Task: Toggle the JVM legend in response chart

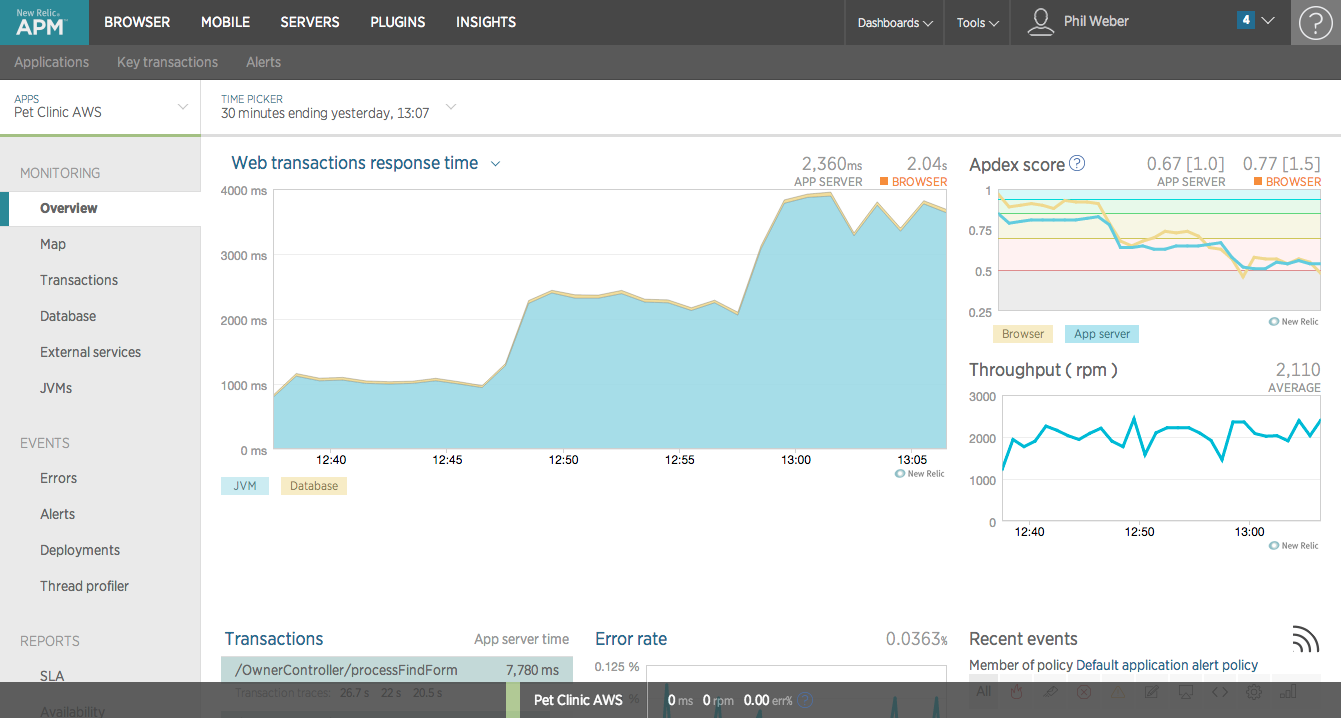Action: (245, 486)
